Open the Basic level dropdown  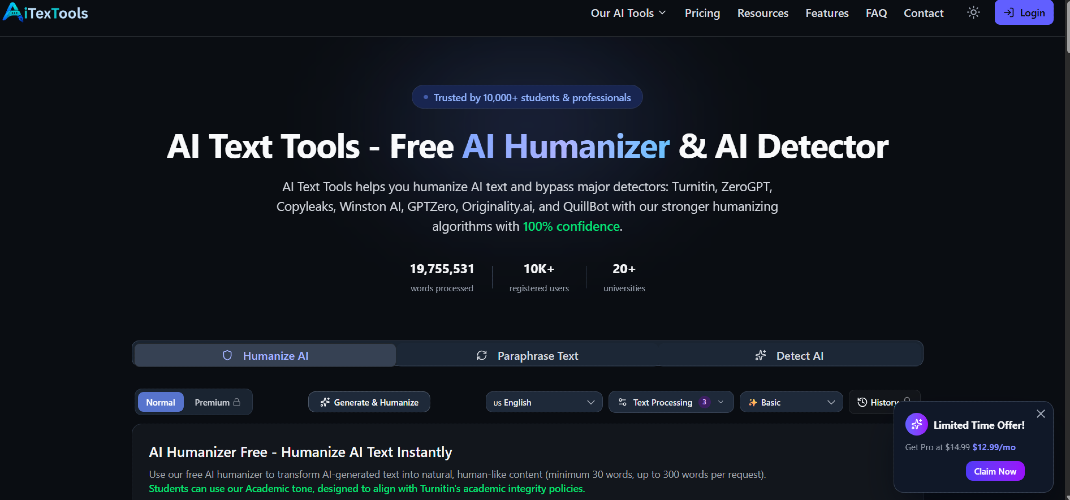tap(792, 402)
